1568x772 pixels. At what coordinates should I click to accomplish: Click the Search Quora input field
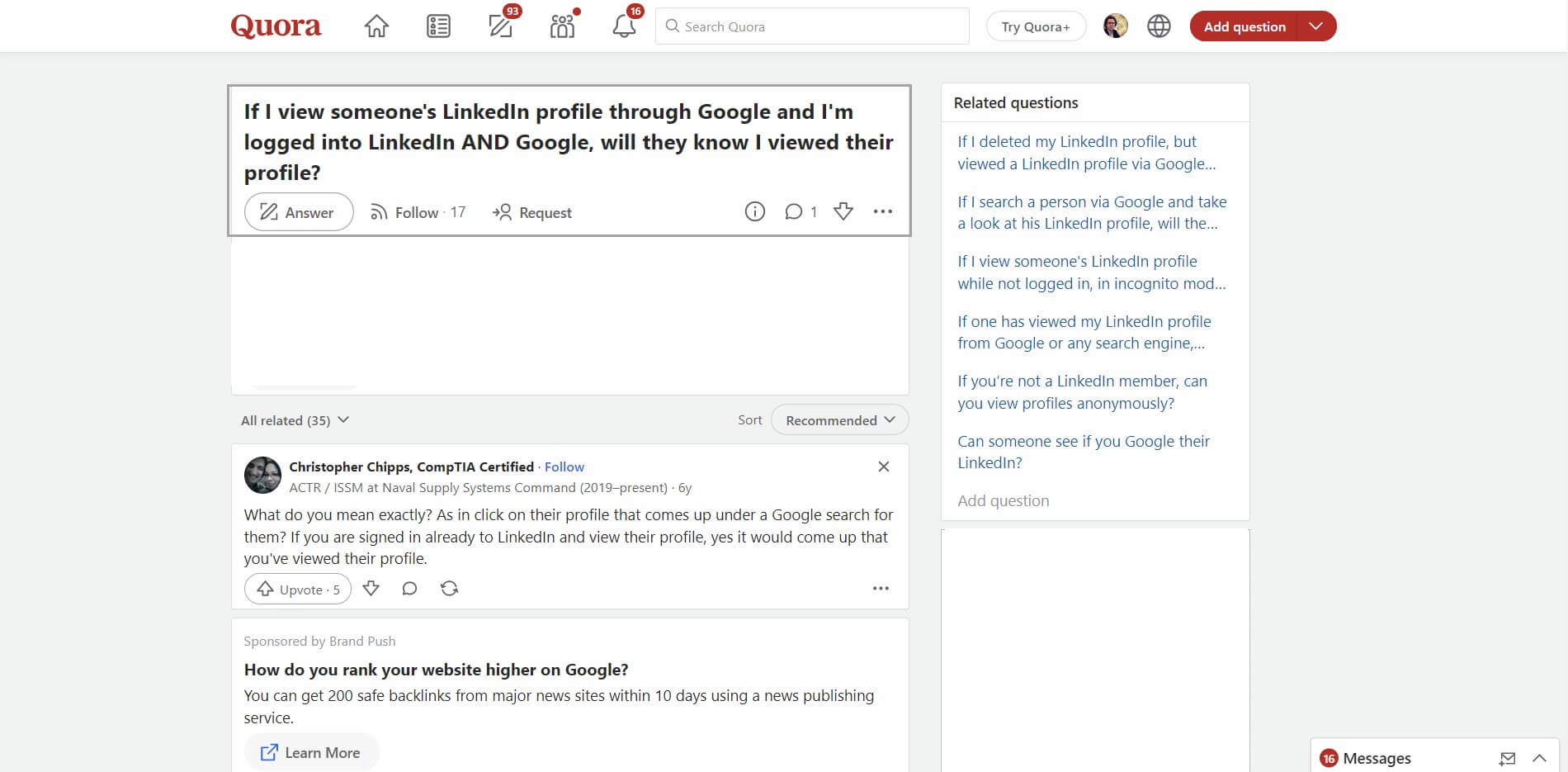click(811, 26)
